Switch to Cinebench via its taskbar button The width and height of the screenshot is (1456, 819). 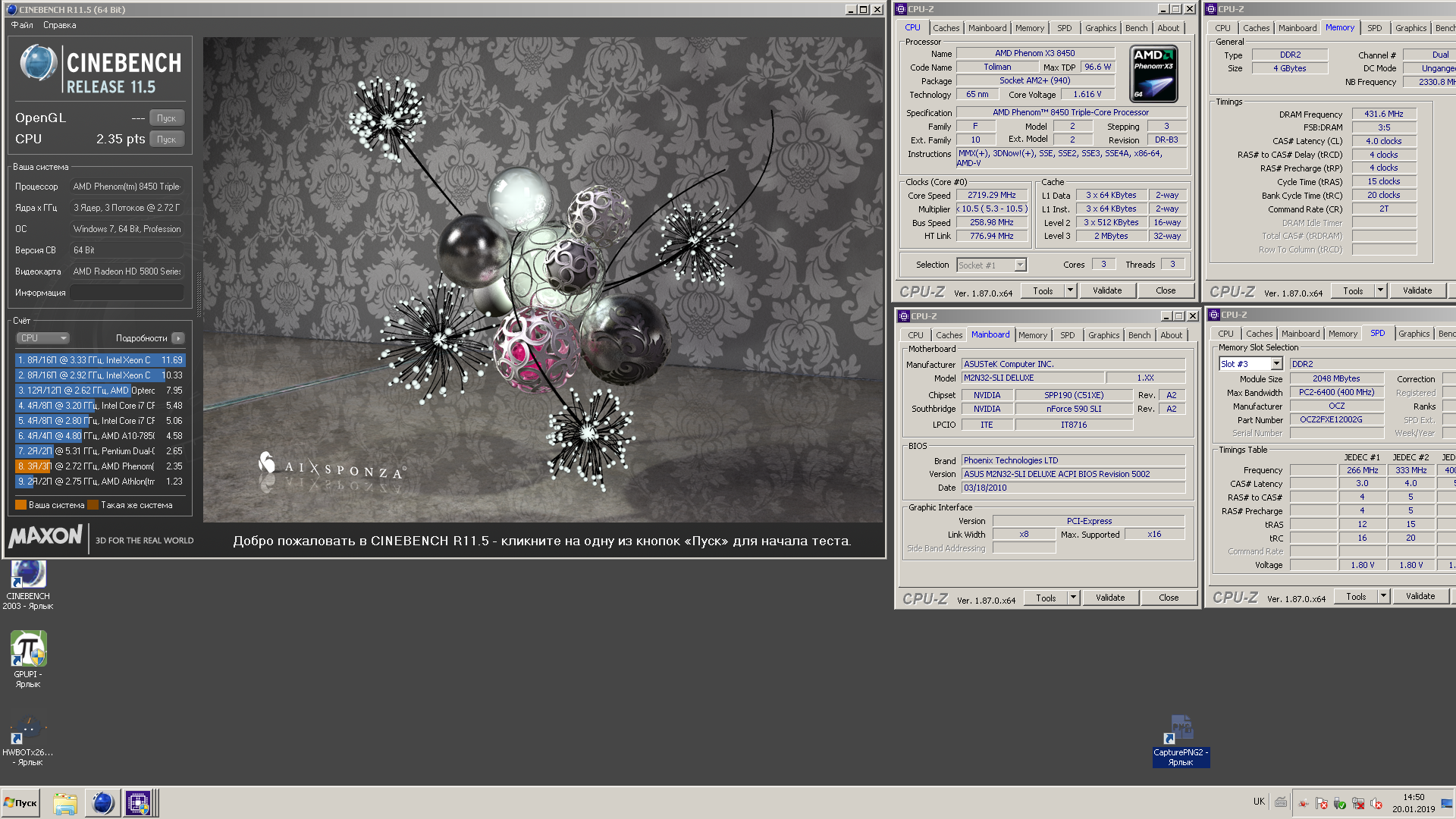click(x=102, y=803)
